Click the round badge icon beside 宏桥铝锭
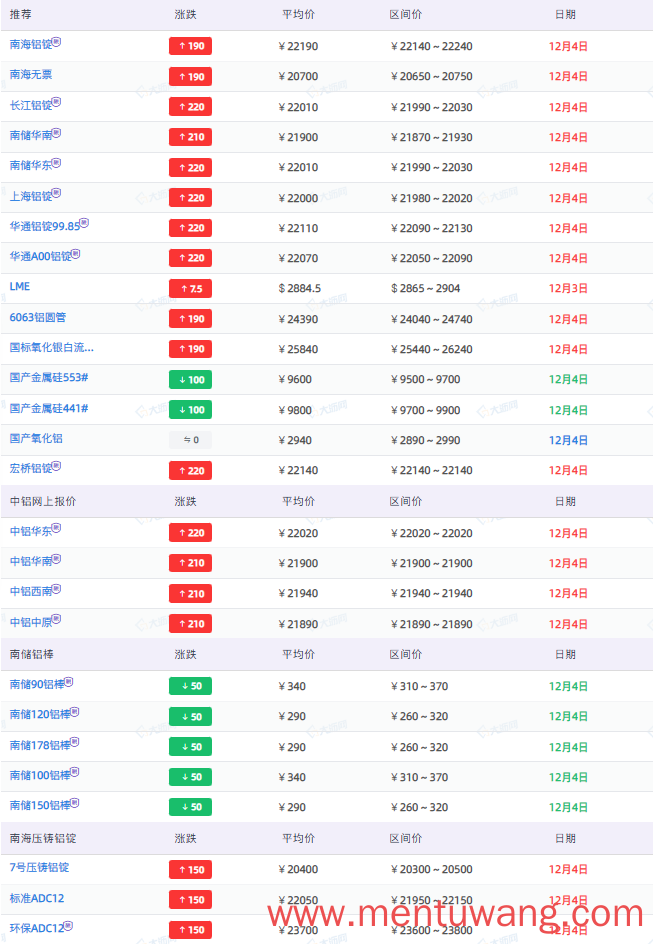653x944 pixels. tap(57, 465)
